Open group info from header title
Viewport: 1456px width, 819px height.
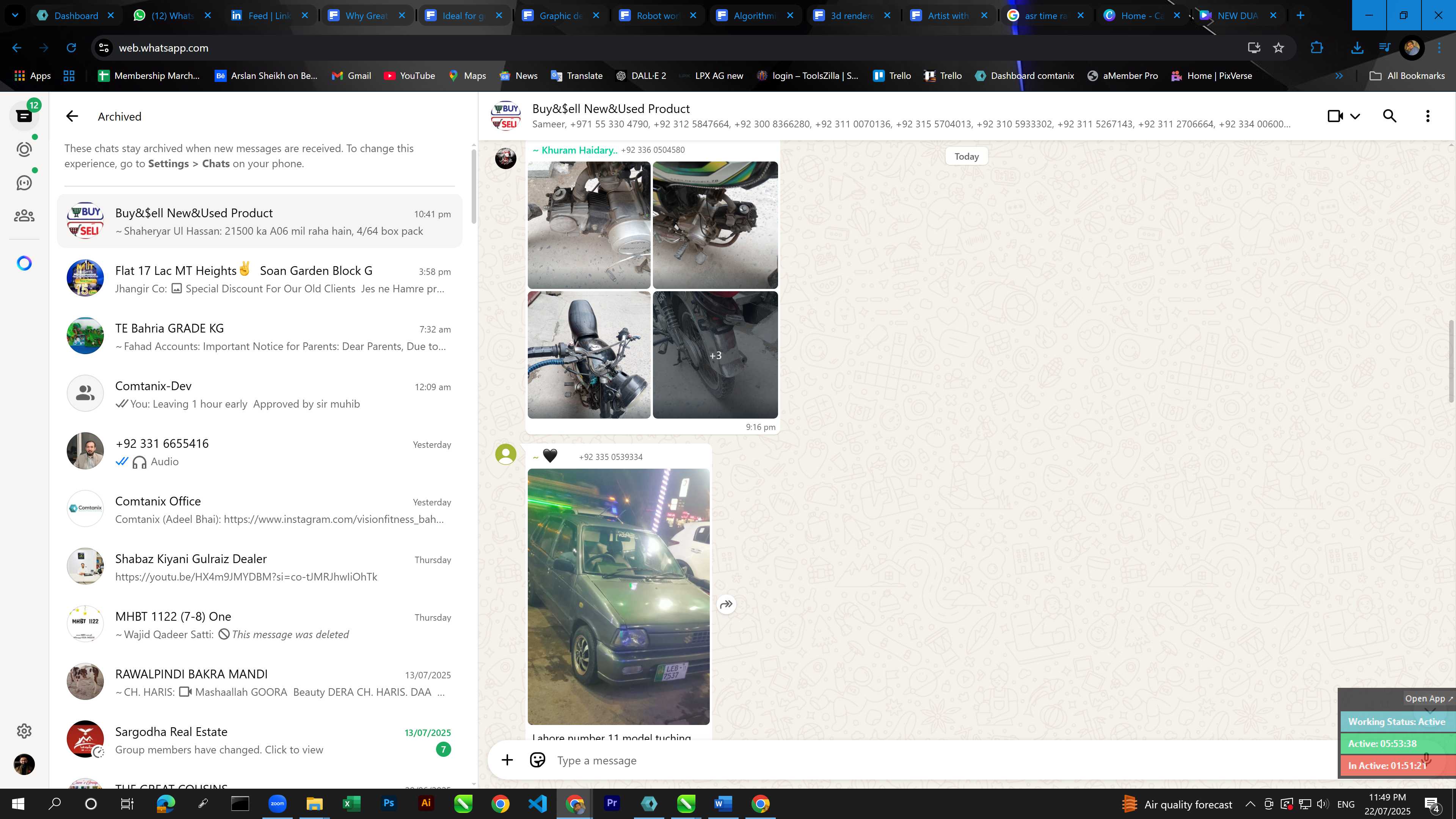coord(610,108)
